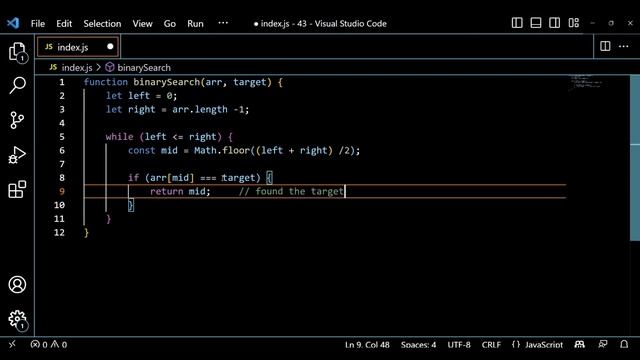Toggle the secondary sidebar layout icon
The width and height of the screenshot is (640, 360).
click(555, 23)
